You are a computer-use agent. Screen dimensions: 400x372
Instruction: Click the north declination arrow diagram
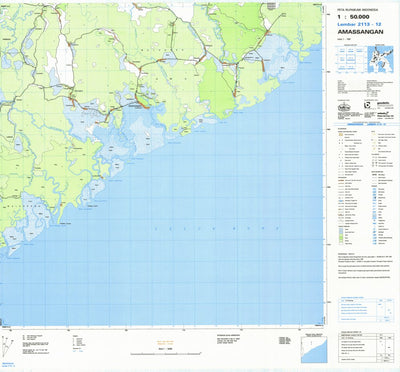point(7,347)
